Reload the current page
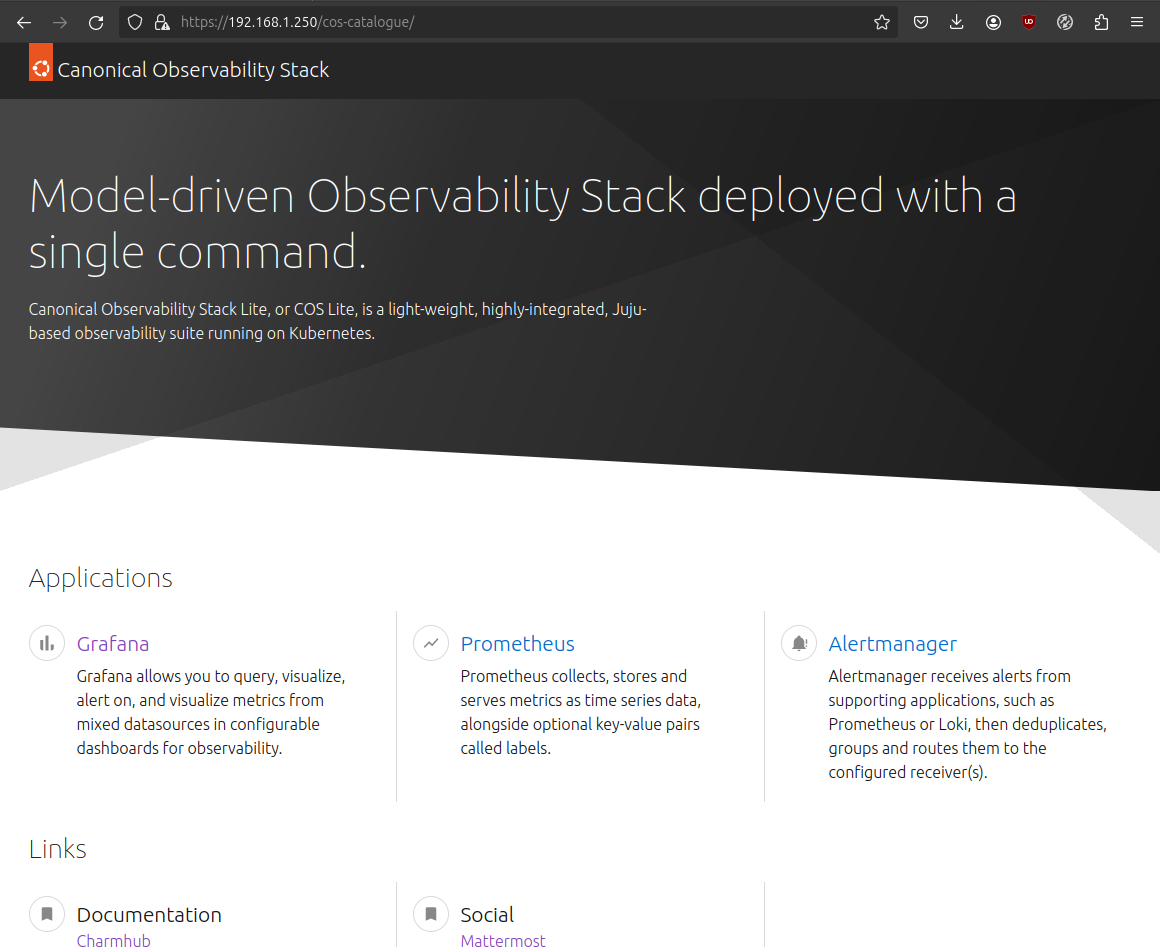 coord(96,22)
